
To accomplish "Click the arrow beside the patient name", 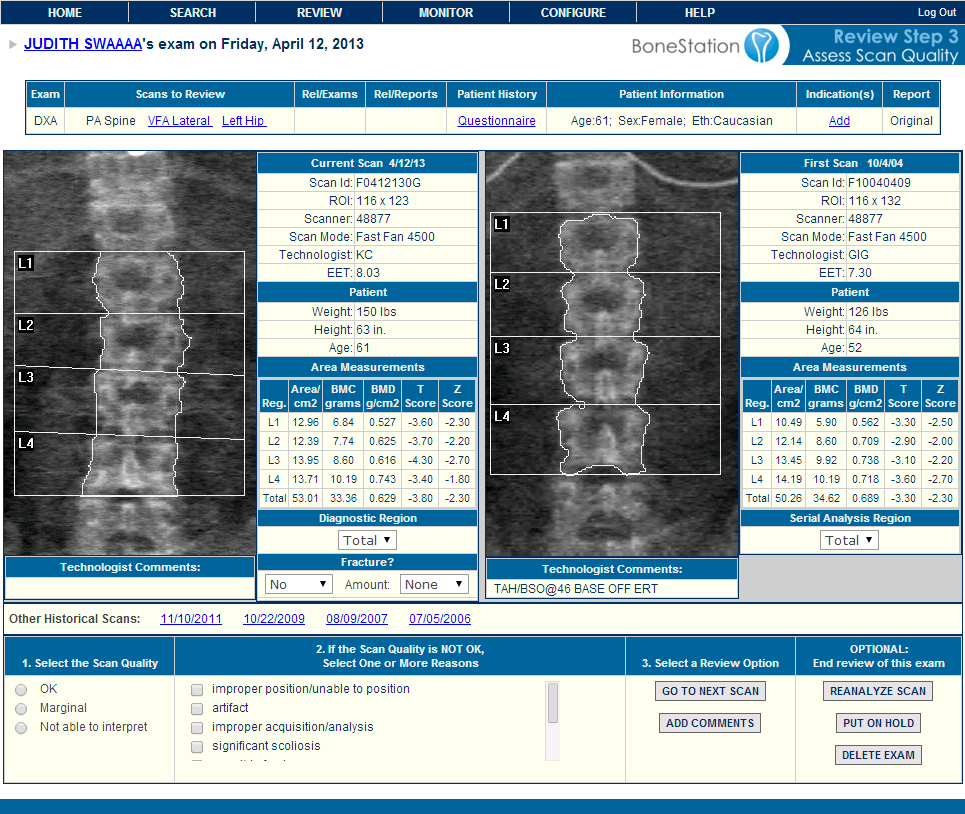I will coord(12,45).
